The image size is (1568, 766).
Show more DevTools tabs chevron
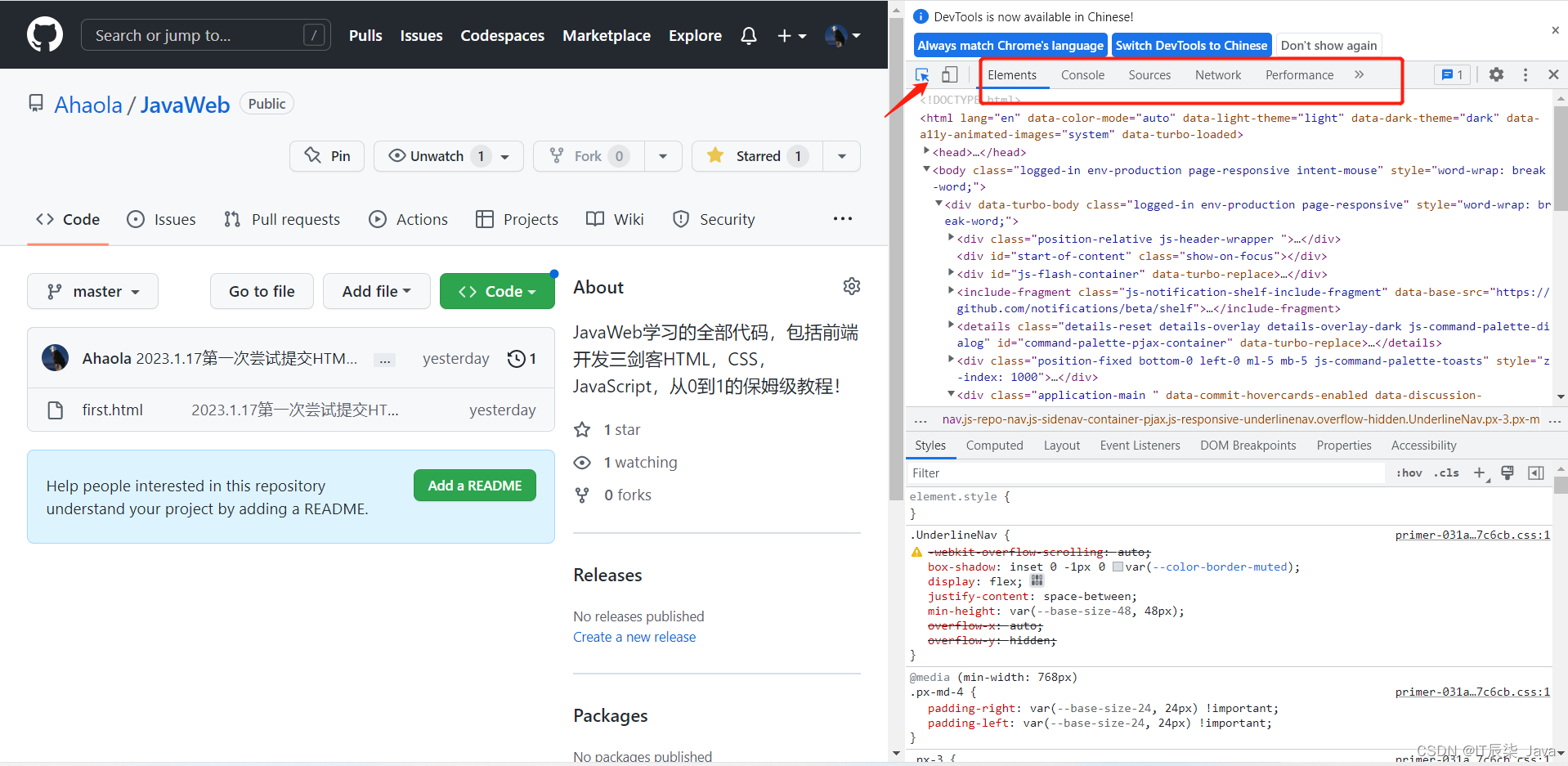(x=1359, y=75)
